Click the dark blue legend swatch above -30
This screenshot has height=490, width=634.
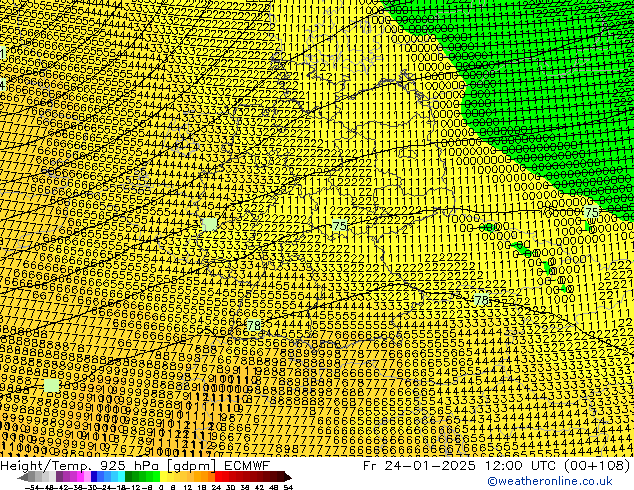[94, 477]
